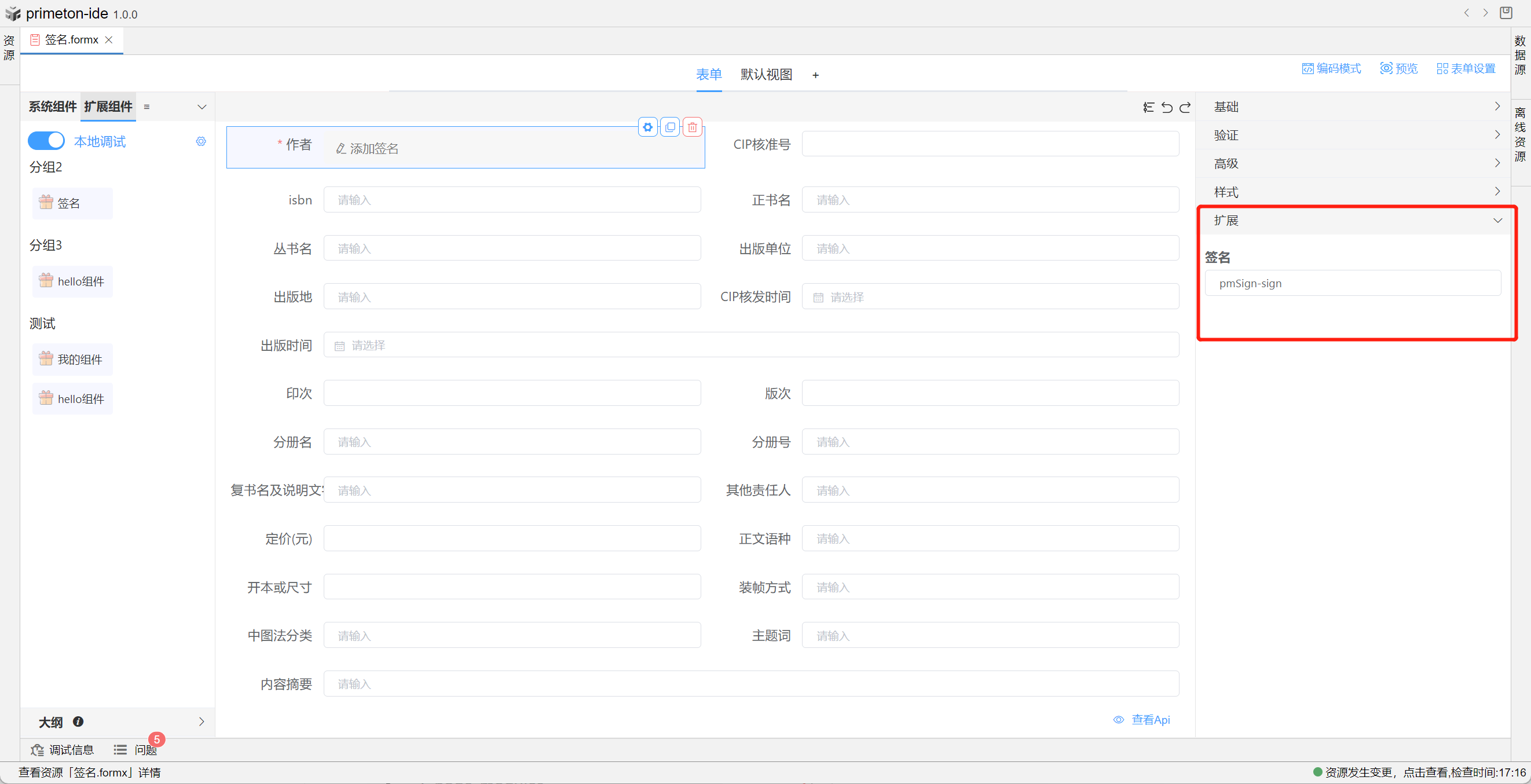Delete the 作者 field with trash icon
Image resolution: width=1531 pixels, height=784 pixels.
(x=693, y=127)
